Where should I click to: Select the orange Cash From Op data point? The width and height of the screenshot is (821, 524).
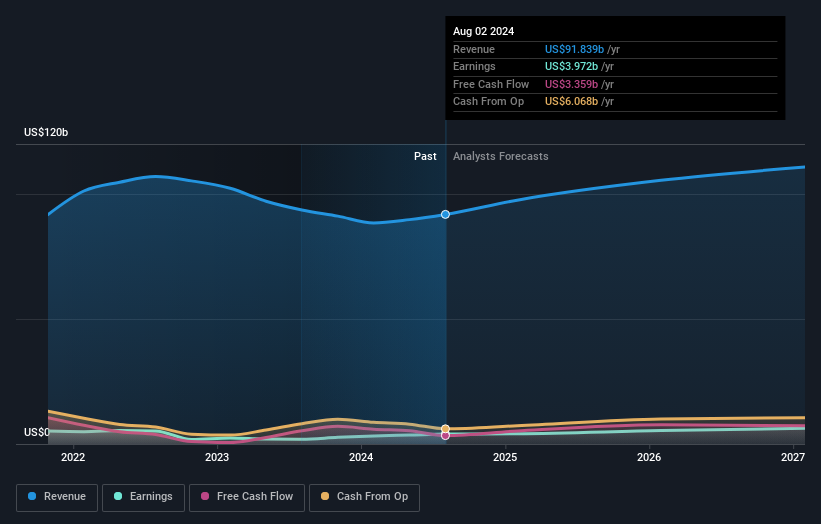pos(445,429)
